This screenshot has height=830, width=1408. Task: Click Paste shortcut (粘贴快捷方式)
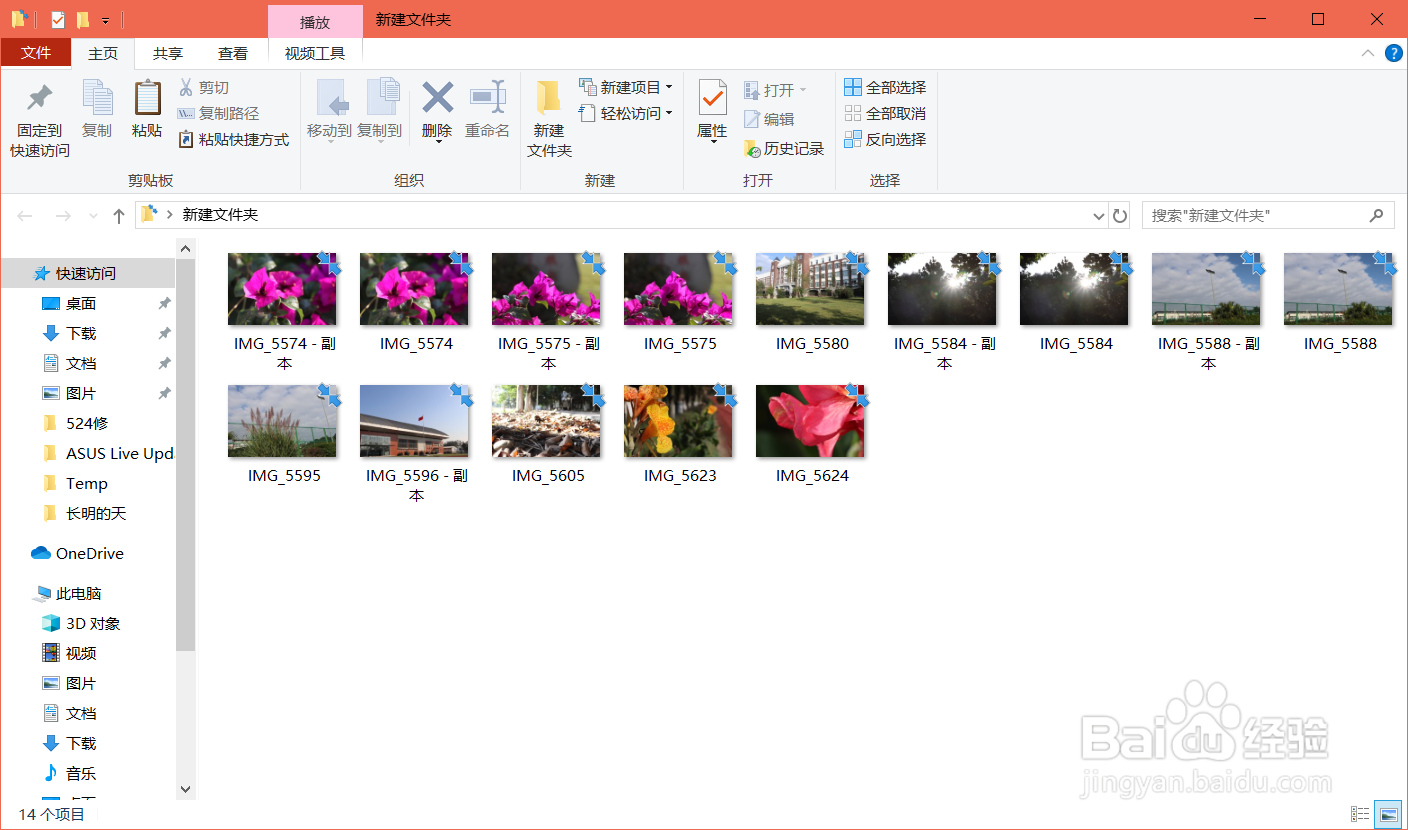coord(233,140)
